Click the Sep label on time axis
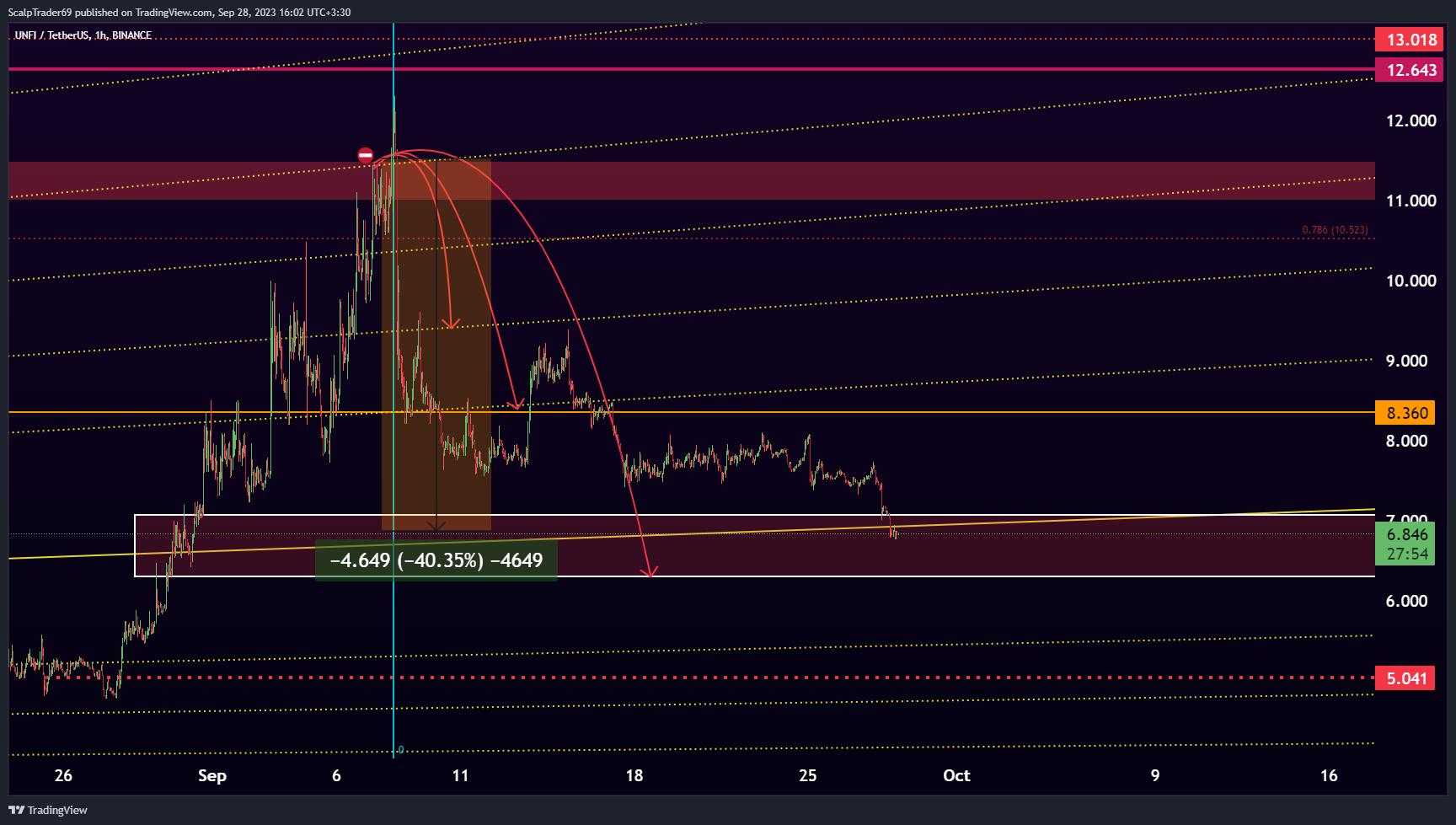This screenshot has height=825, width=1456. [212, 775]
